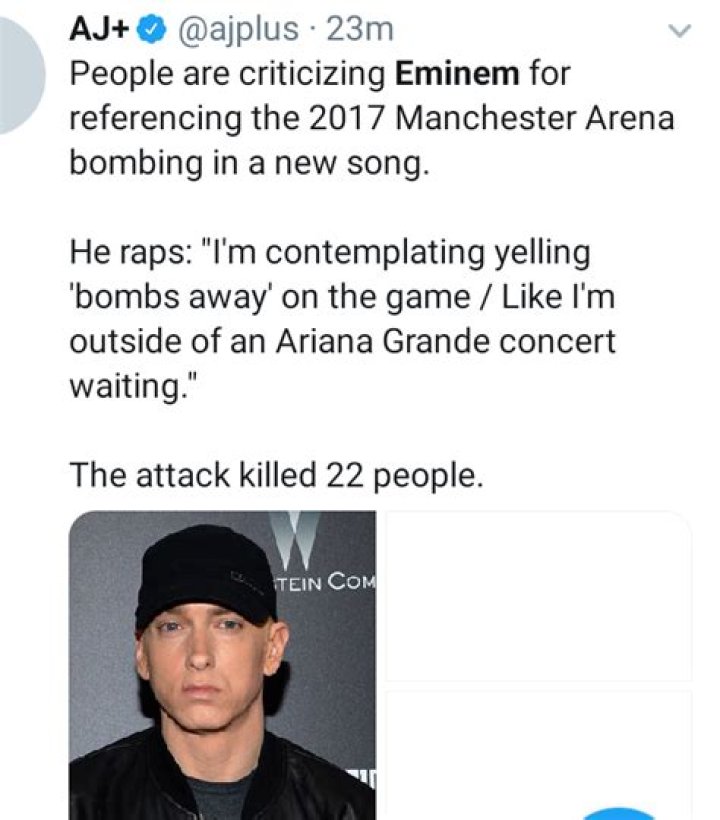The image size is (720, 820).
Task: Open the AJ+ display name link
Action: 99,30
